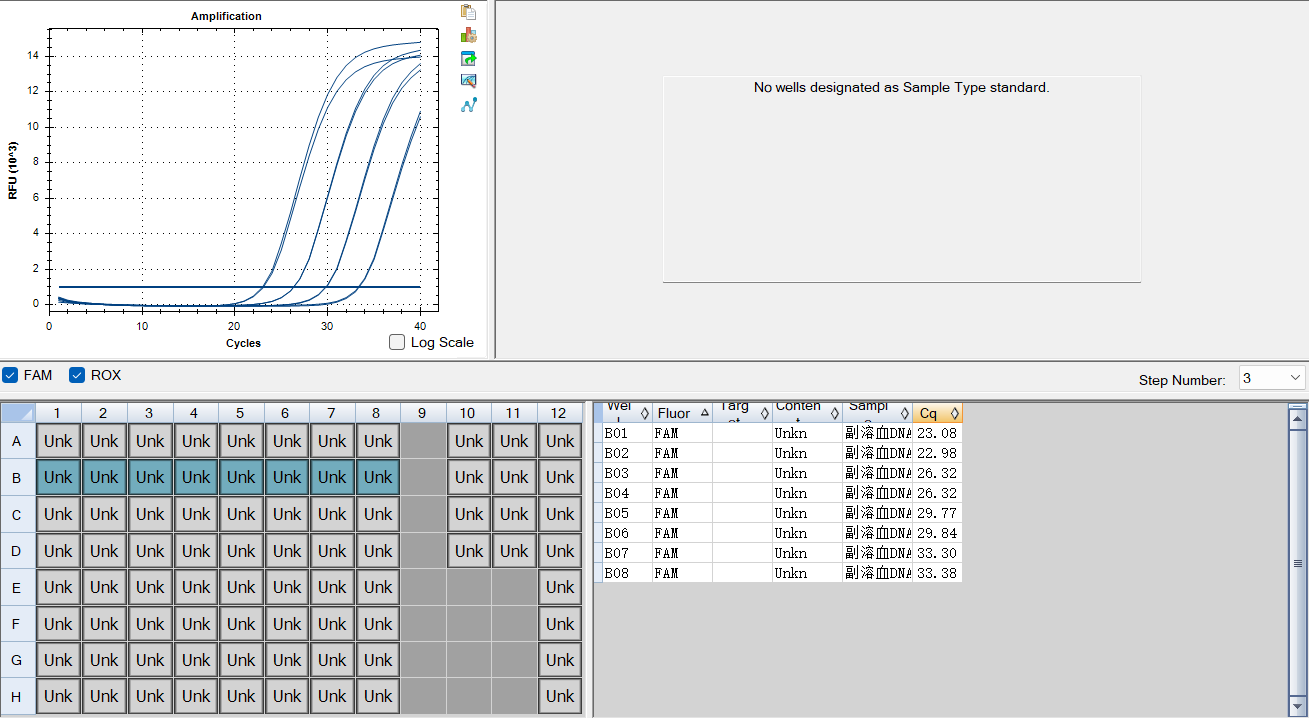Click the Cq value 29.77
Screen dimensions: 1309x718
pos(937,513)
